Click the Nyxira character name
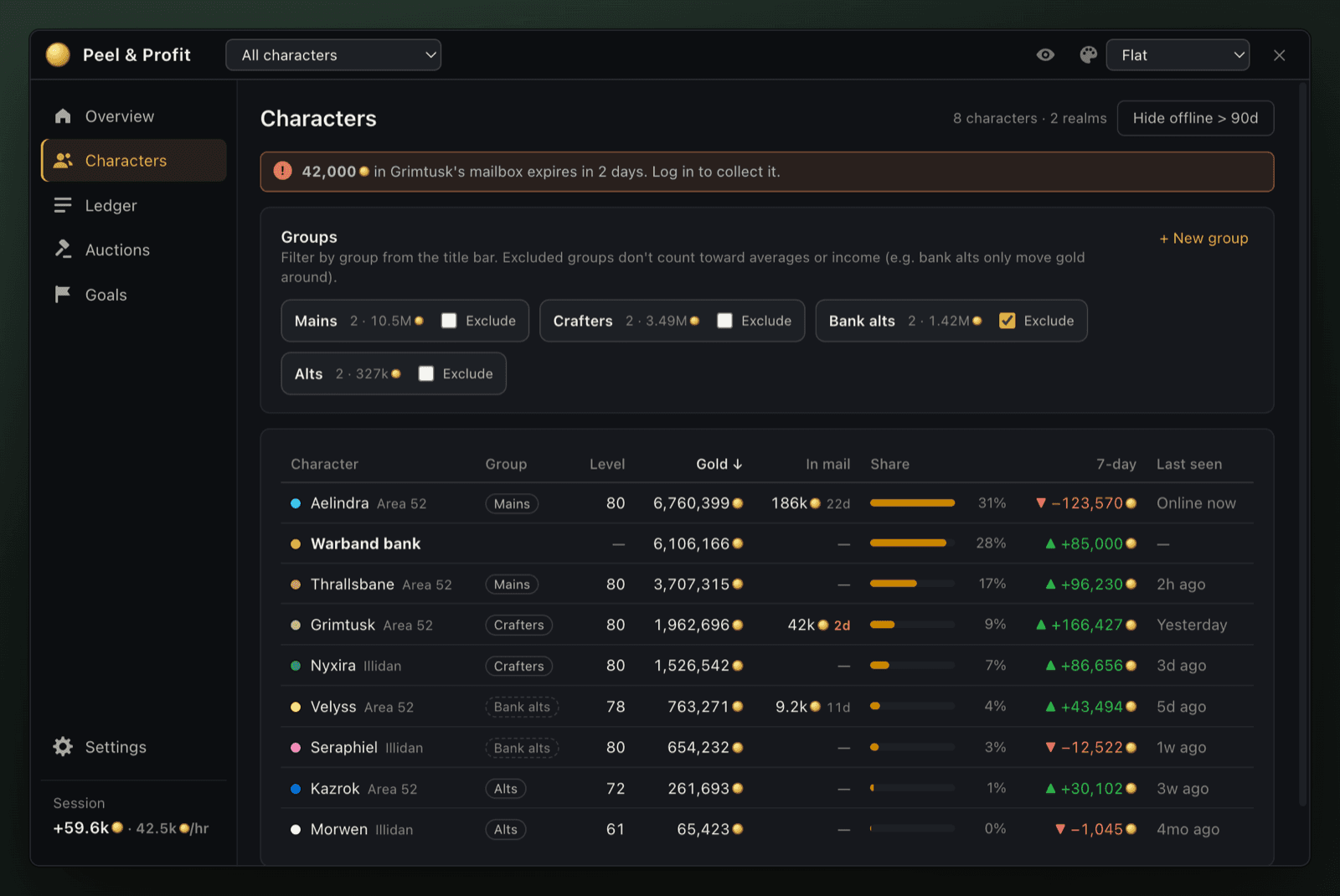This screenshot has width=1340, height=896. click(x=333, y=666)
